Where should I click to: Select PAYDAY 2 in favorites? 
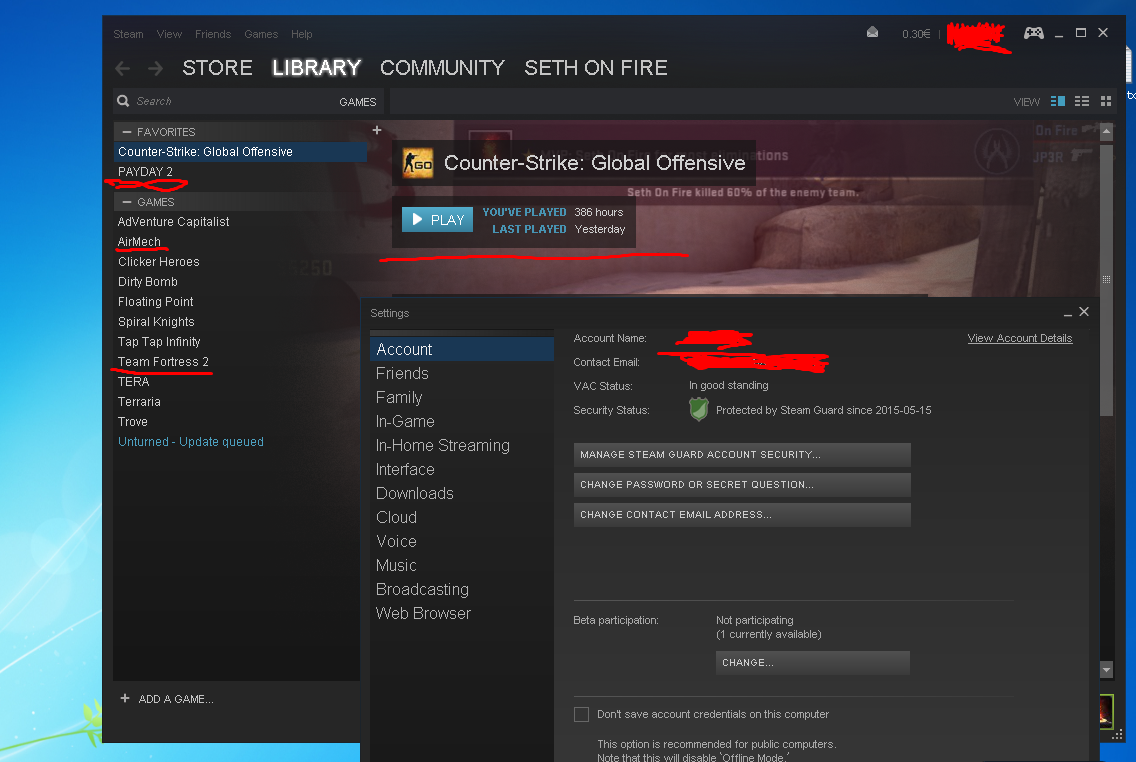[x=145, y=172]
